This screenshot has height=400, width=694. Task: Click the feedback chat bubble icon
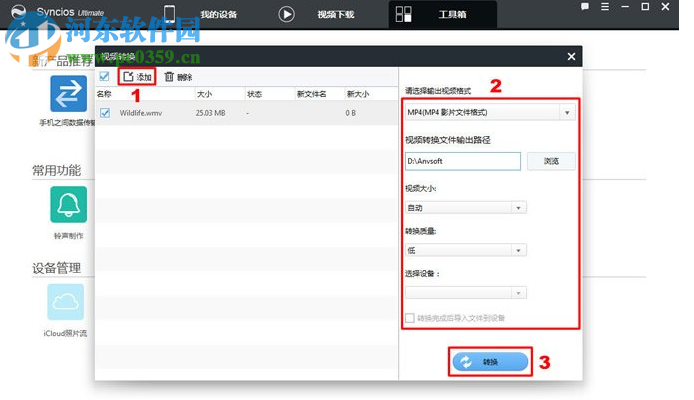click(x=585, y=7)
